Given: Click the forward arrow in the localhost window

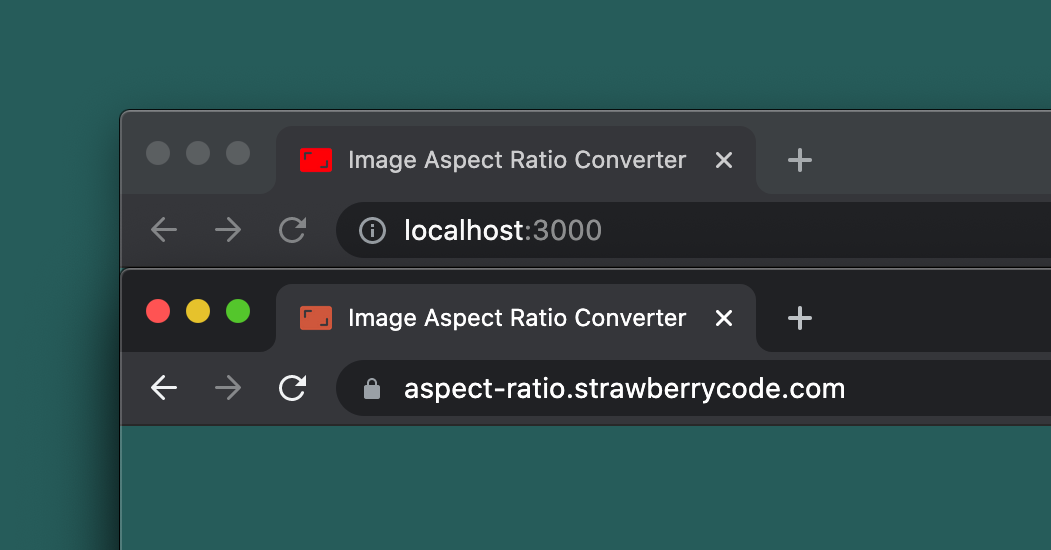Looking at the screenshot, I should [228, 231].
